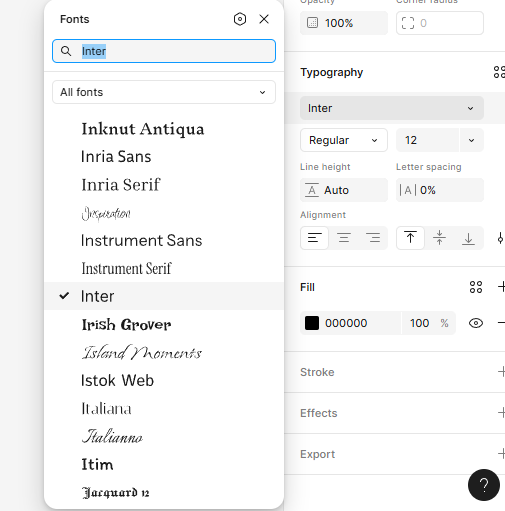505x511 pixels.
Task: Open type settings icon beside alignment
Action: tap(500, 238)
